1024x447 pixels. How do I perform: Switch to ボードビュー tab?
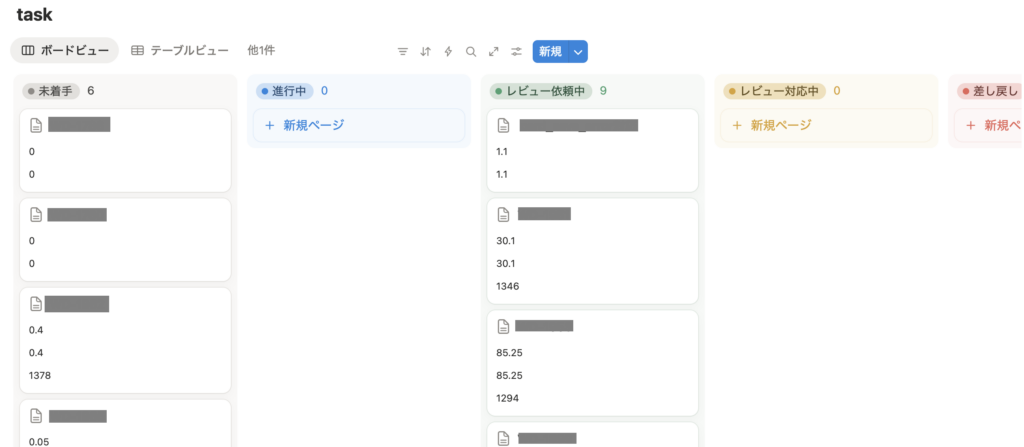tap(64, 50)
